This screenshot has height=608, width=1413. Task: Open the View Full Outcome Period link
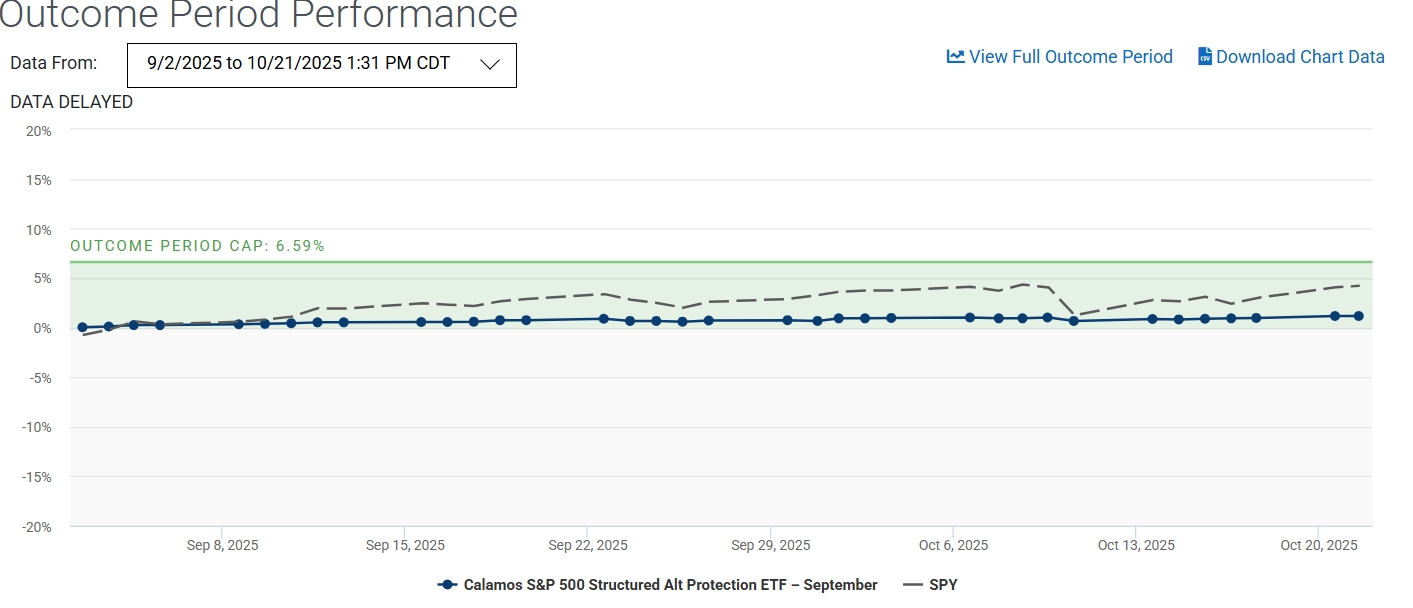click(1070, 57)
